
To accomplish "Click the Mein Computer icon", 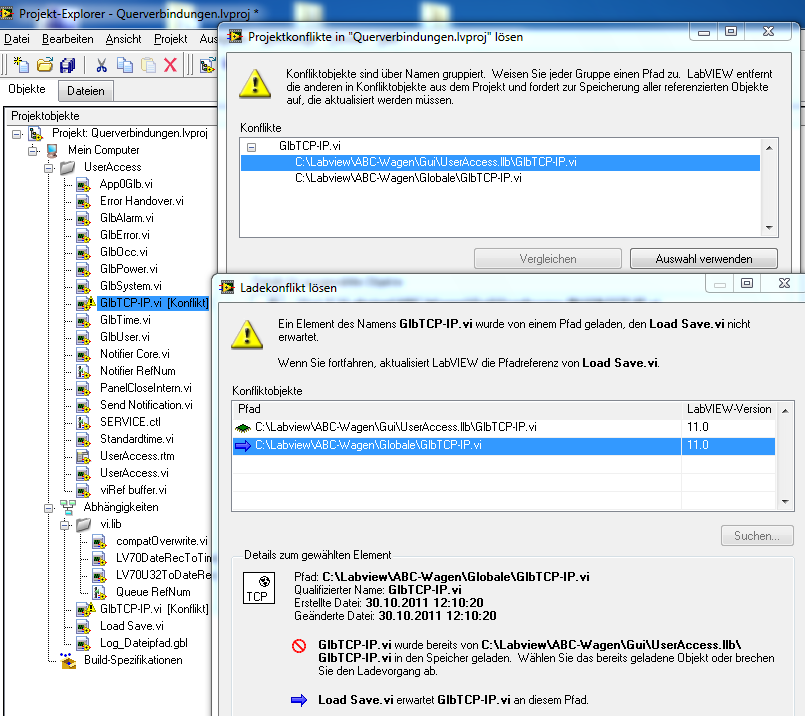I will point(52,150).
